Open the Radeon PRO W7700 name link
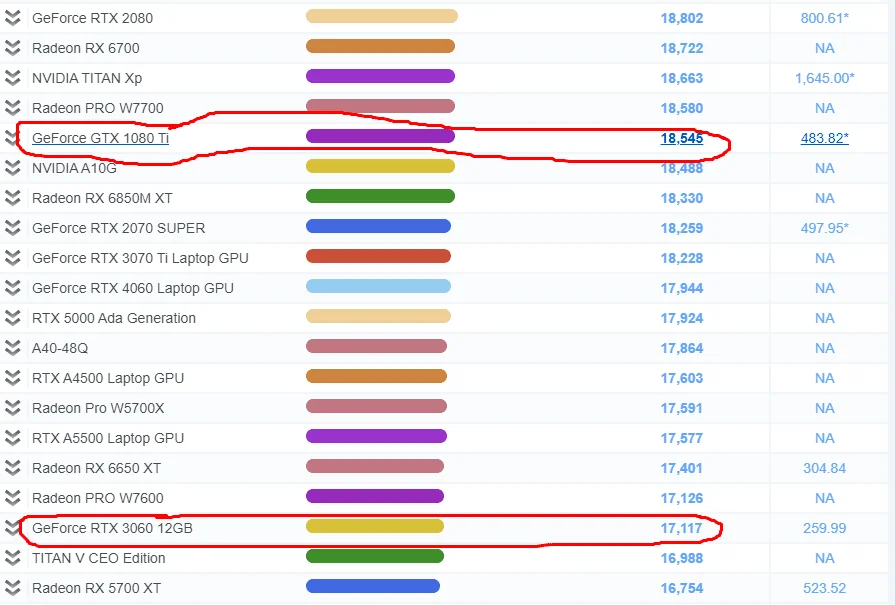The image size is (895, 605). point(98,108)
